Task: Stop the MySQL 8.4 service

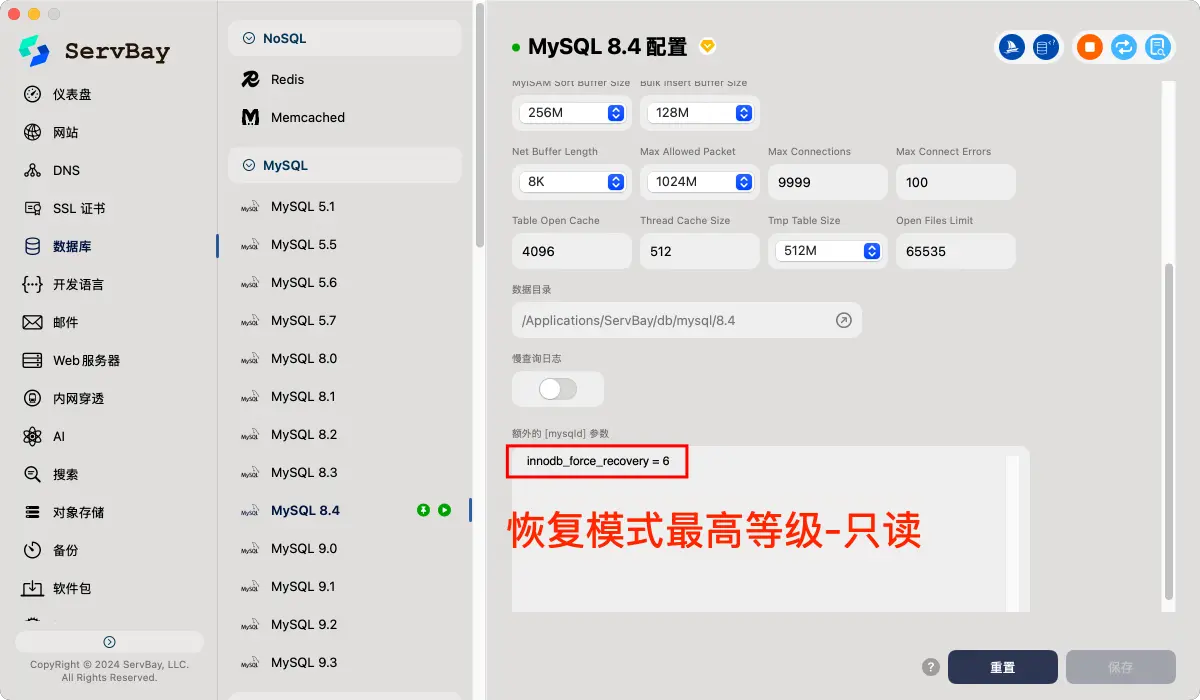Action: pyautogui.click(x=1090, y=47)
